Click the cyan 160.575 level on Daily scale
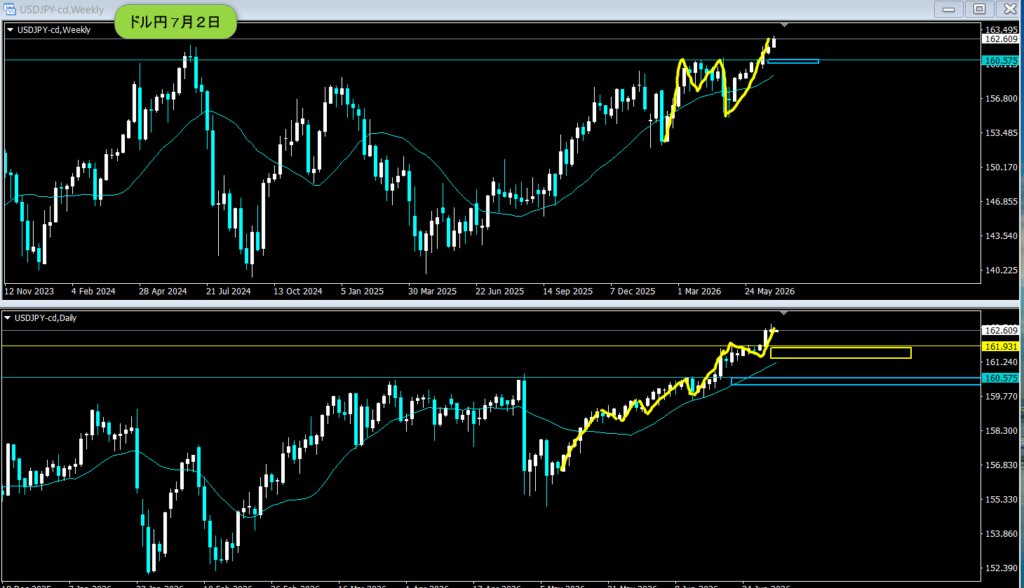The height and width of the screenshot is (588, 1024). [1000, 378]
